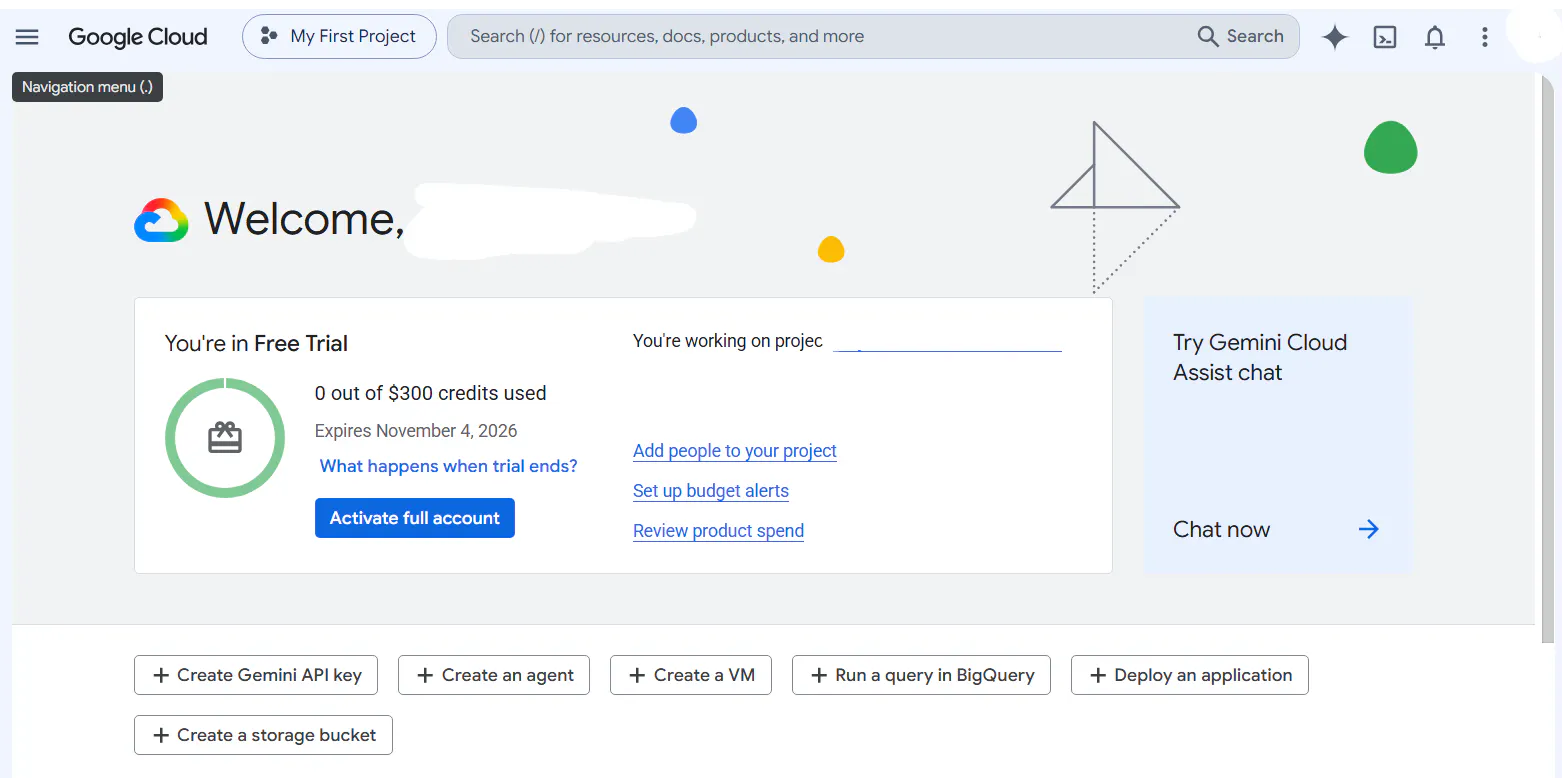The width and height of the screenshot is (1565, 778).
Task: Click Activate full account button
Action: 415,518
